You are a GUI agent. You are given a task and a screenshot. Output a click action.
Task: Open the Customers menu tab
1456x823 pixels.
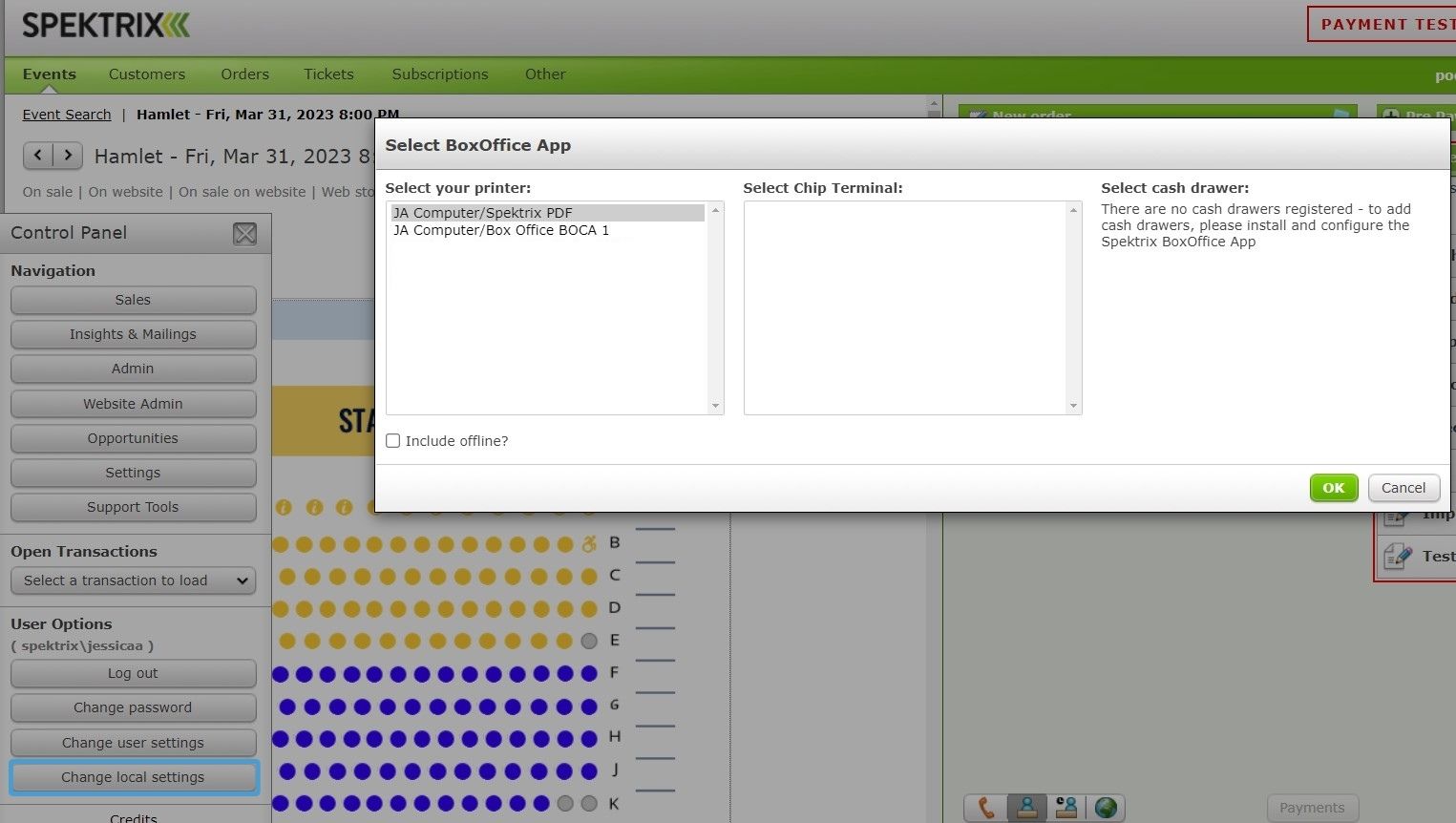(x=147, y=74)
